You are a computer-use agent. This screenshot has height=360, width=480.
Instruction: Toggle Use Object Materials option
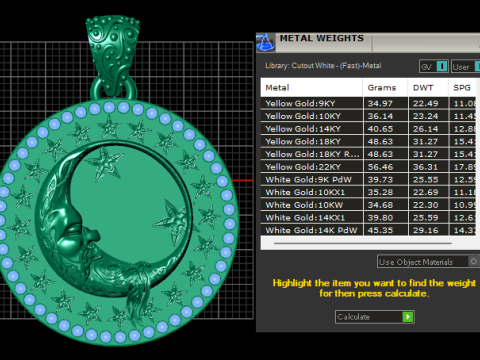pyautogui.click(x=428, y=262)
